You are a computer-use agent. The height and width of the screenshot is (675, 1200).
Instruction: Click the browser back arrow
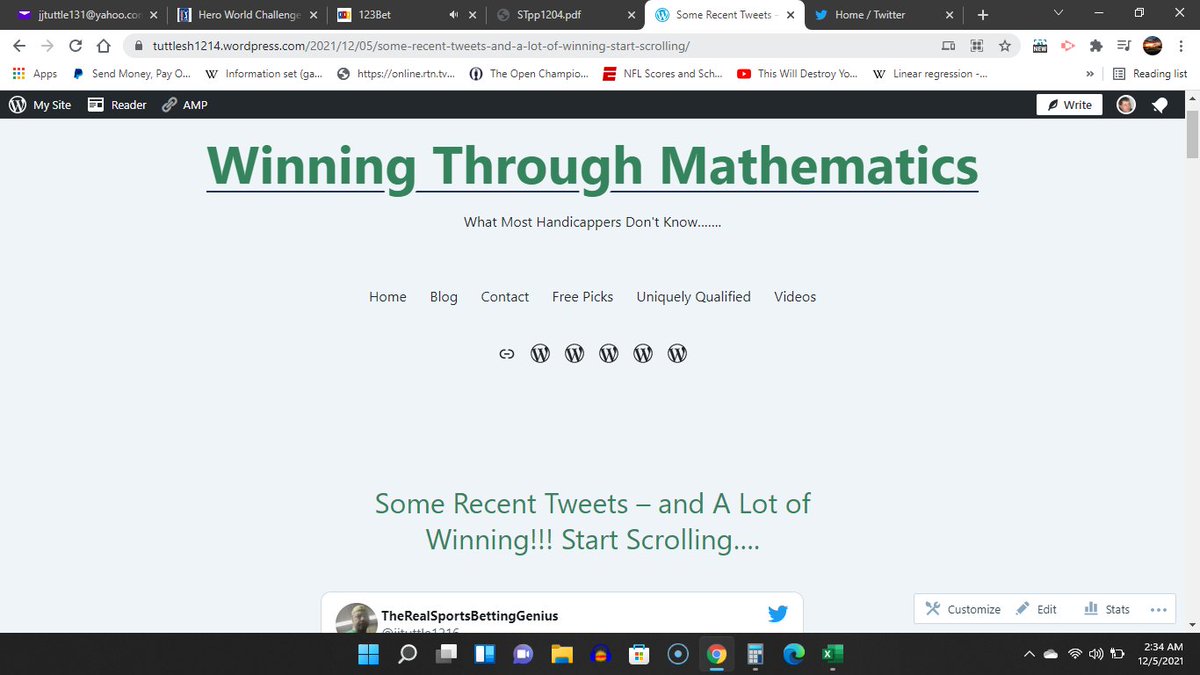(19, 46)
